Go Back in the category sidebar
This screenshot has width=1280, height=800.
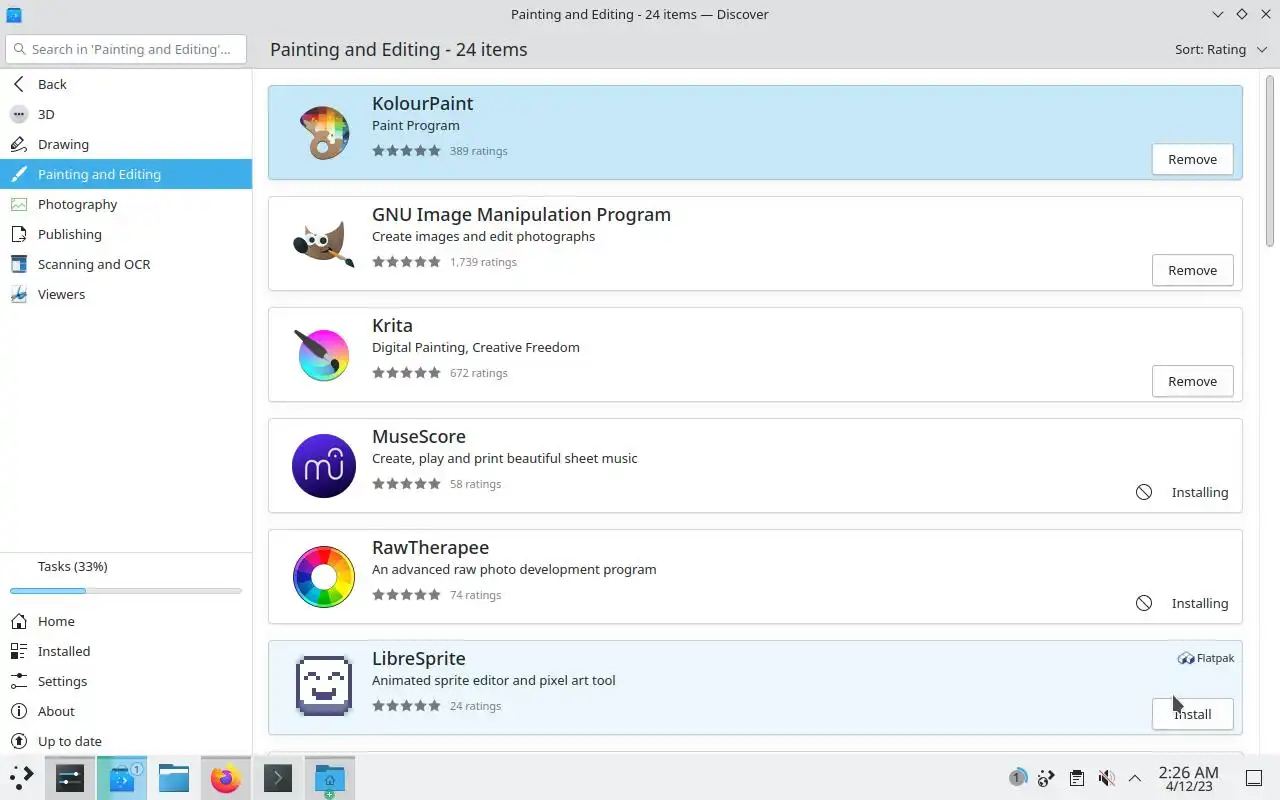click(126, 84)
